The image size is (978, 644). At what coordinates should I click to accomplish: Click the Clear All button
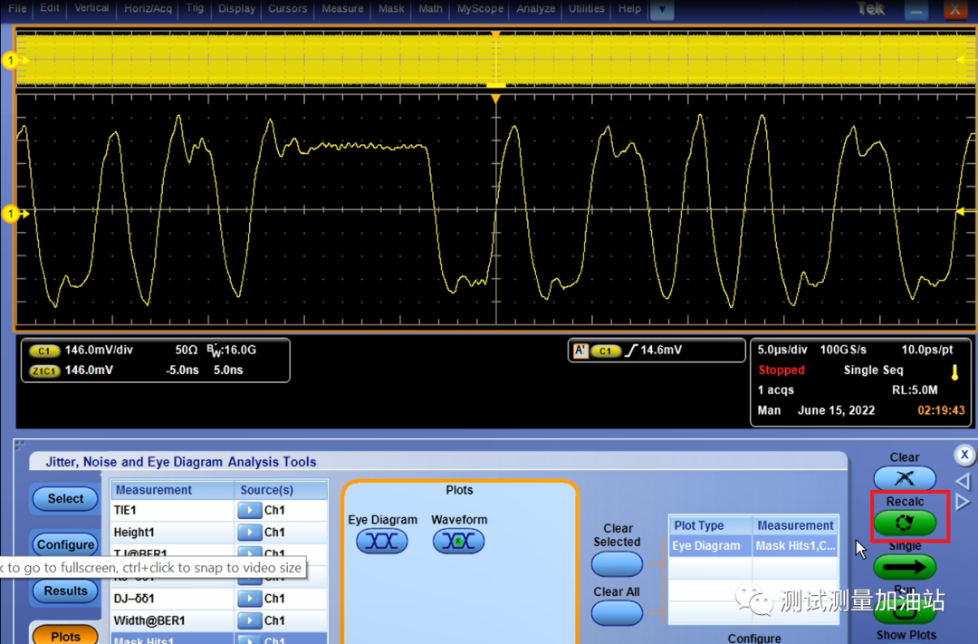[x=617, y=613]
